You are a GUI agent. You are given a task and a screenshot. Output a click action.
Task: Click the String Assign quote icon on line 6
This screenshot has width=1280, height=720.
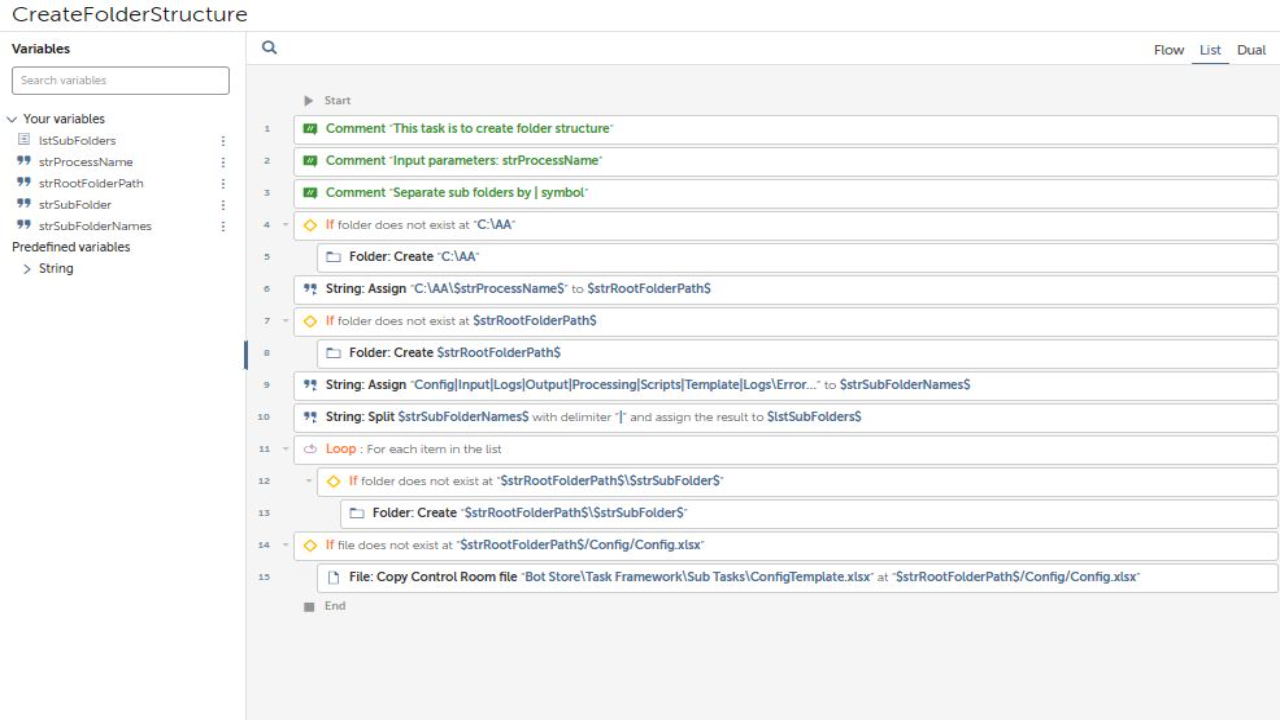point(310,289)
